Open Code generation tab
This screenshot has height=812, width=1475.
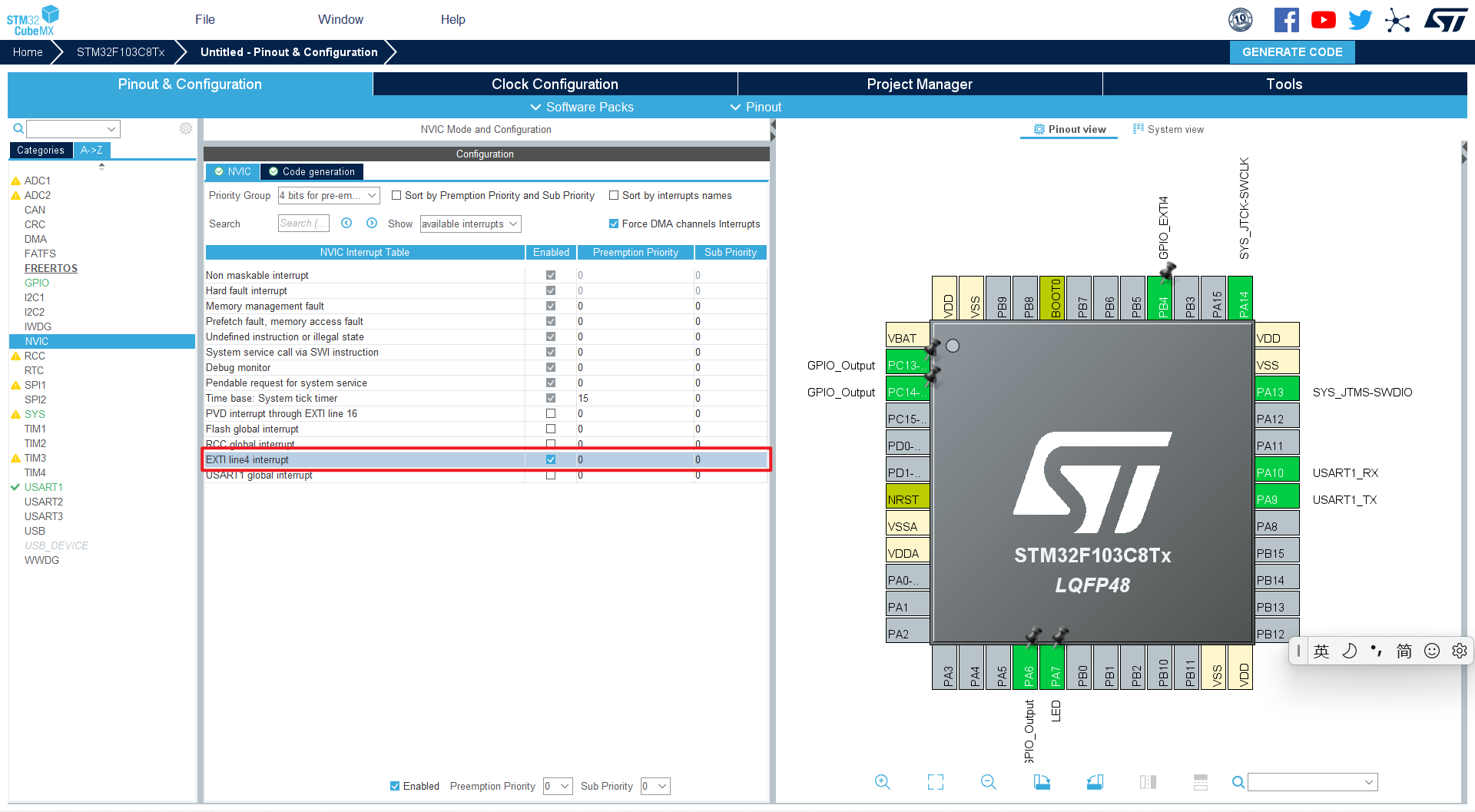[312, 171]
